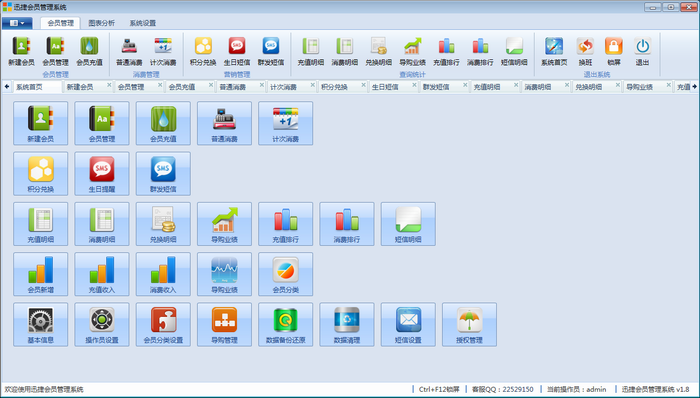Open the 会员充值 tile on the home page
Viewport: 700px width, 398px height.
click(163, 123)
